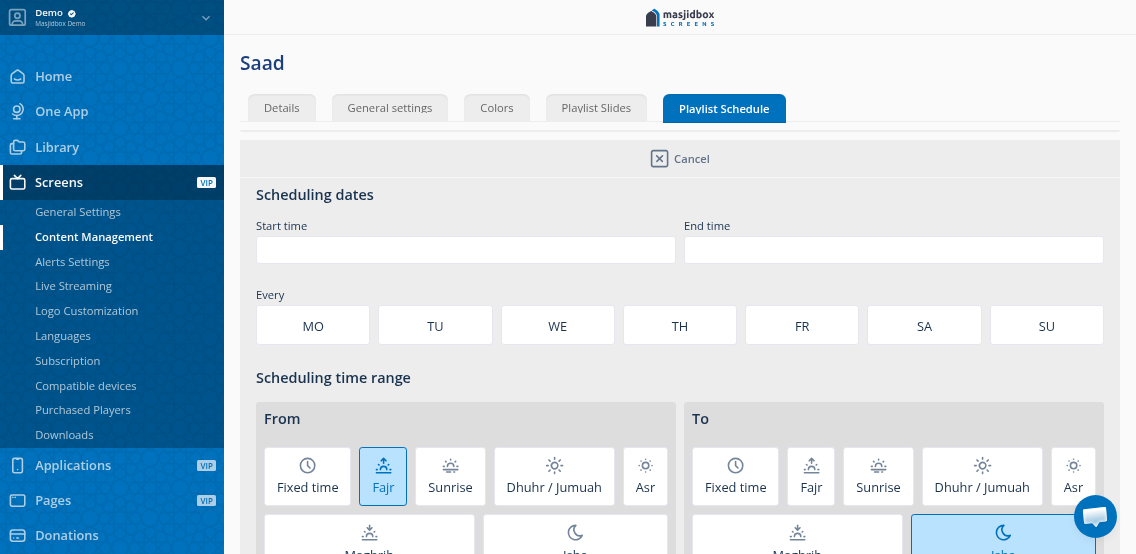This screenshot has width=1136, height=554.
Task: Choose the Isha moon option under From
Action: 575,534
